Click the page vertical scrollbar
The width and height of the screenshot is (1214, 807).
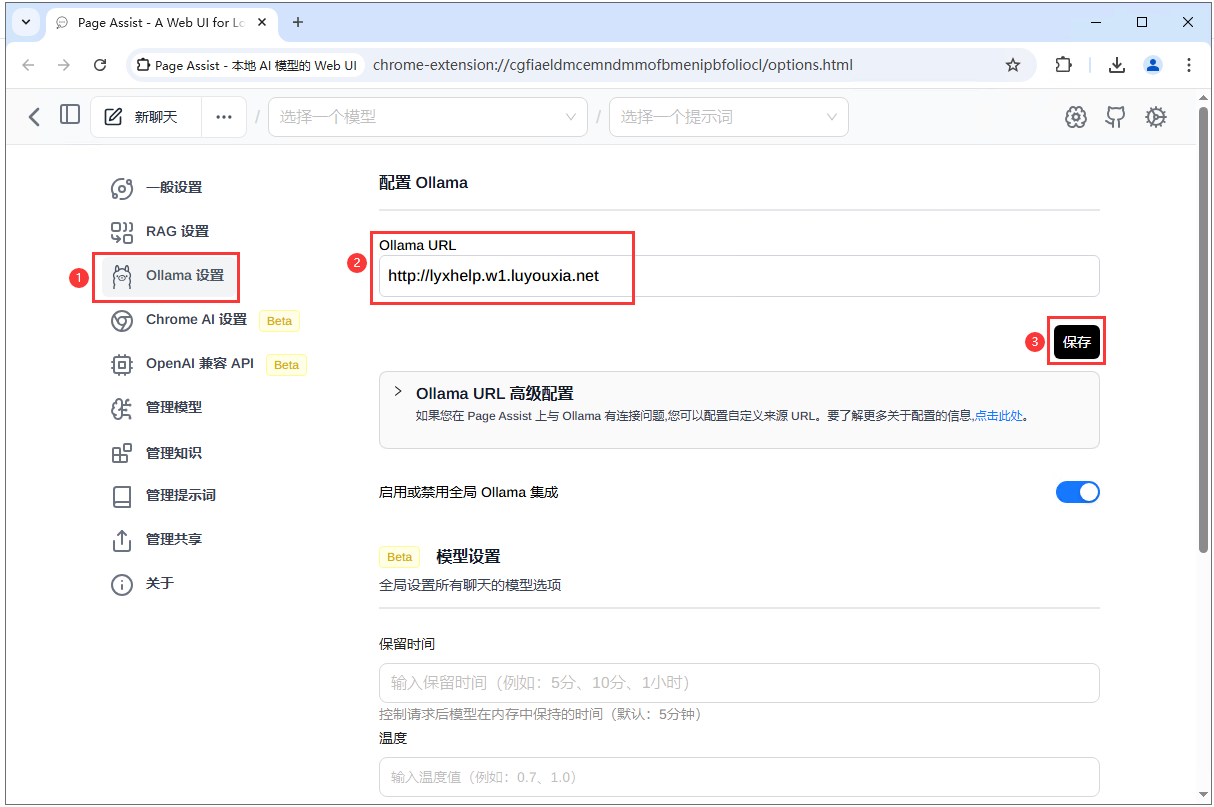tap(1204, 330)
